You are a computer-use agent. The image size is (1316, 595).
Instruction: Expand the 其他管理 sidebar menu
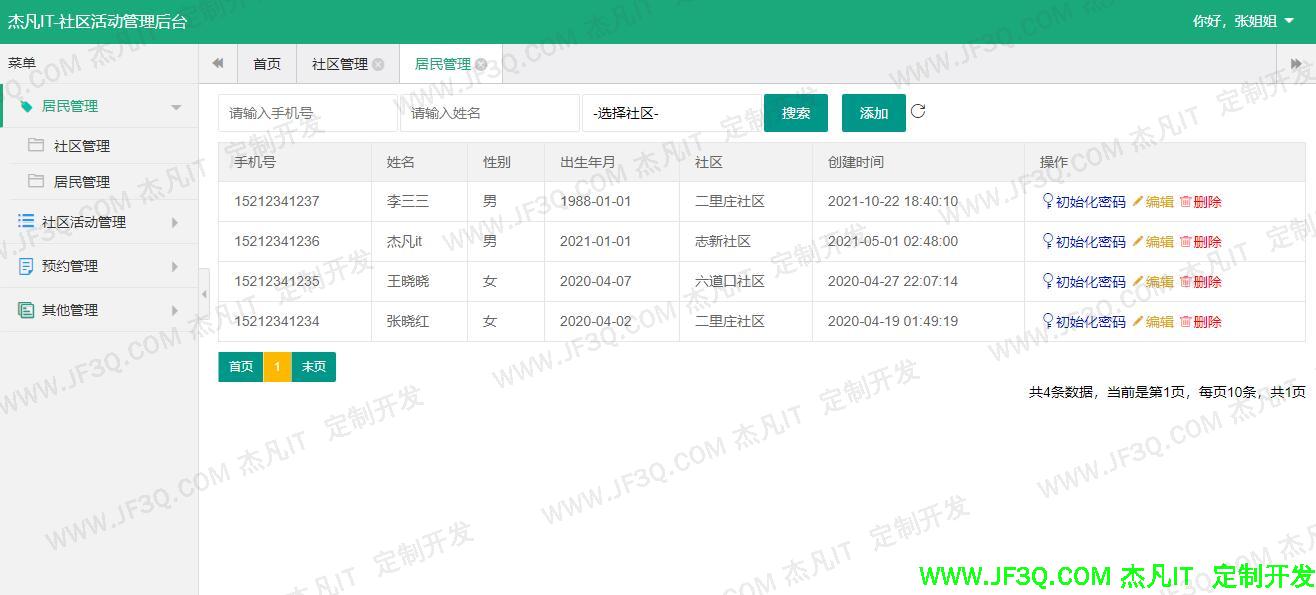pos(98,310)
